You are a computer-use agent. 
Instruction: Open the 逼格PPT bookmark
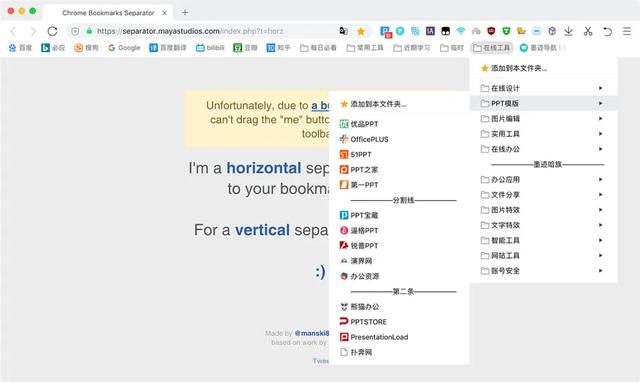399,231
